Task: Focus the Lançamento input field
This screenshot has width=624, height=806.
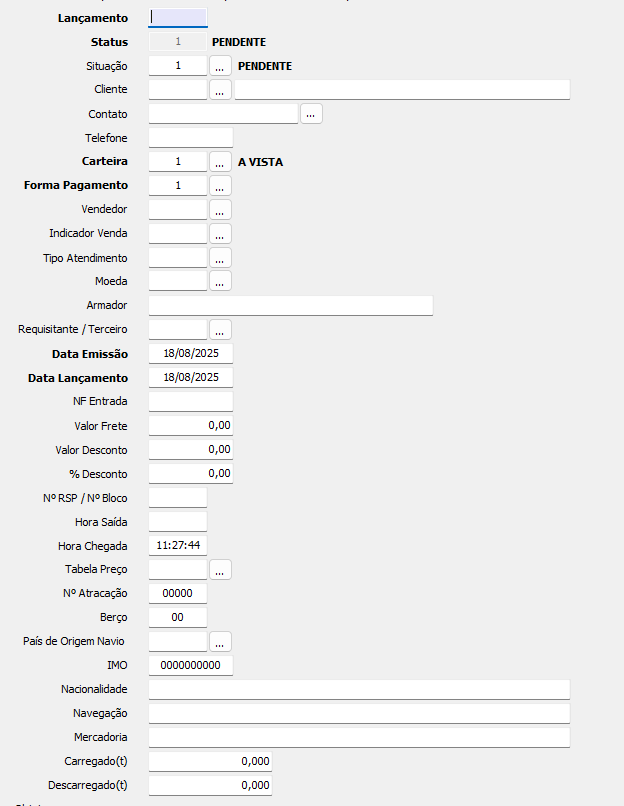Action: (x=178, y=17)
